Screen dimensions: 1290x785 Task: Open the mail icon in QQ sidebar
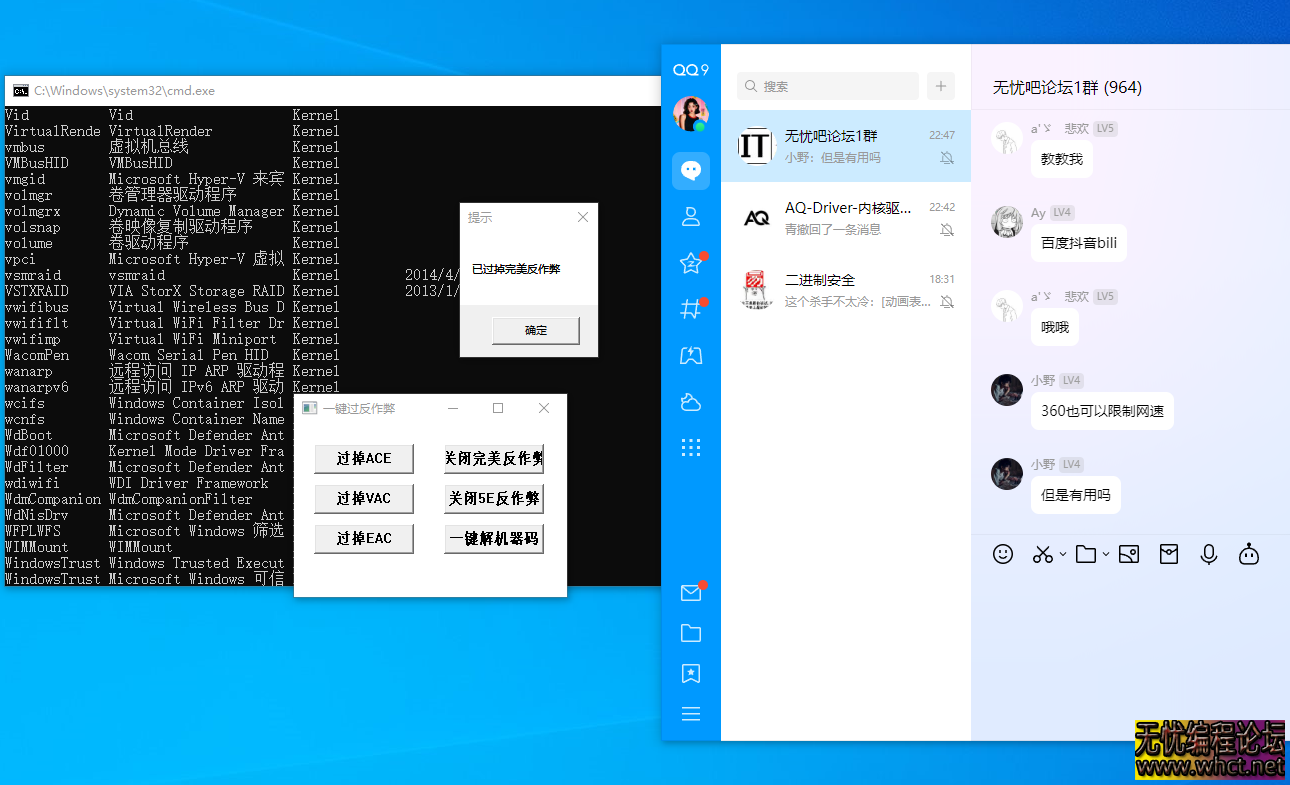[x=691, y=593]
